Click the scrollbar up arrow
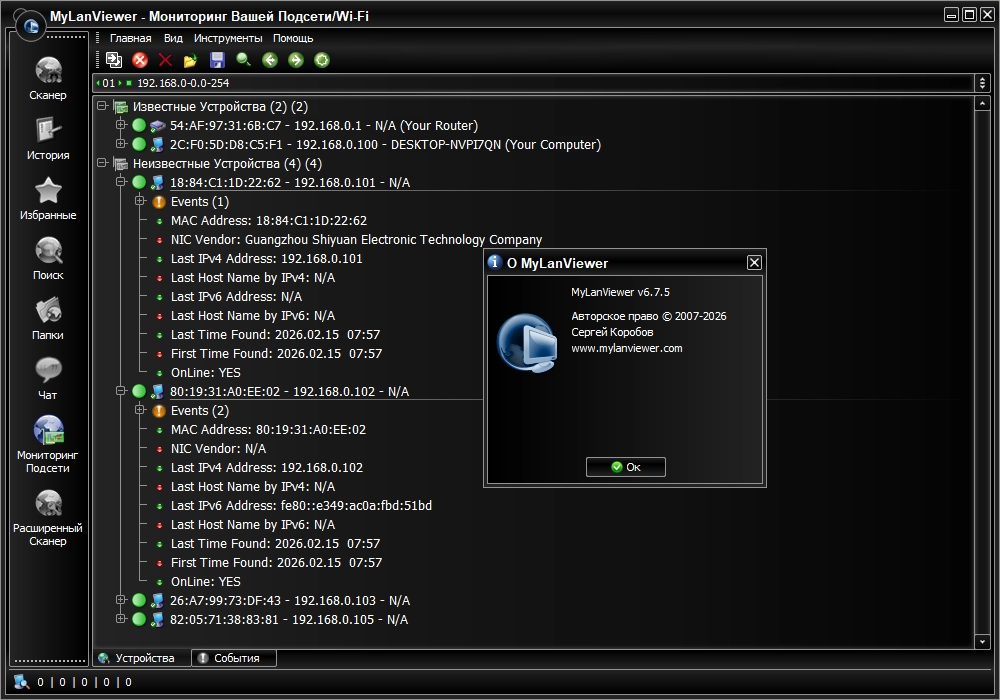Screen dimensions: 1000x700 tap(982, 103)
